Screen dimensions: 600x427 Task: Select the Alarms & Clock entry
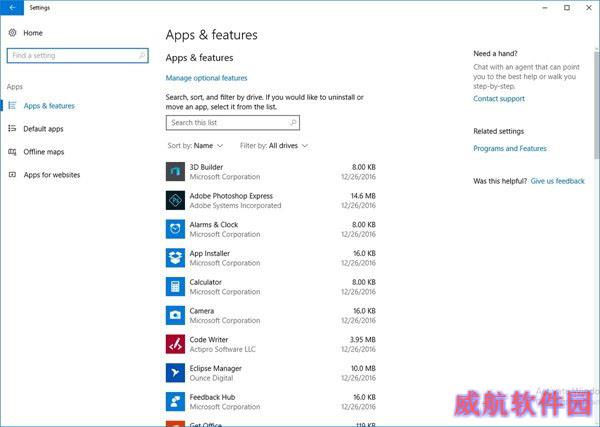coord(271,229)
